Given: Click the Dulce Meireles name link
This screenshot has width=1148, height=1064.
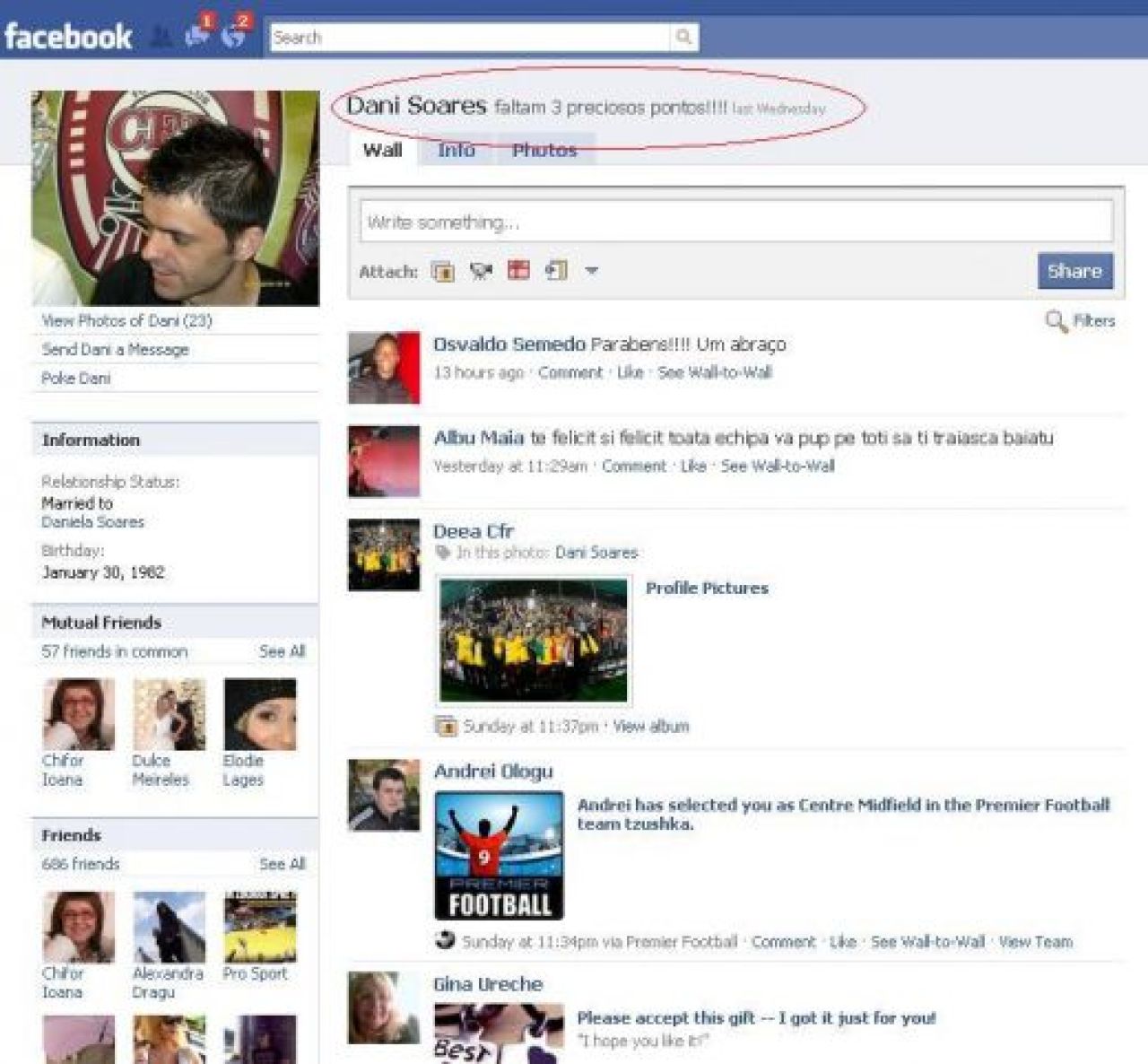Looking at the screenshot, I should tap(161, 770).
